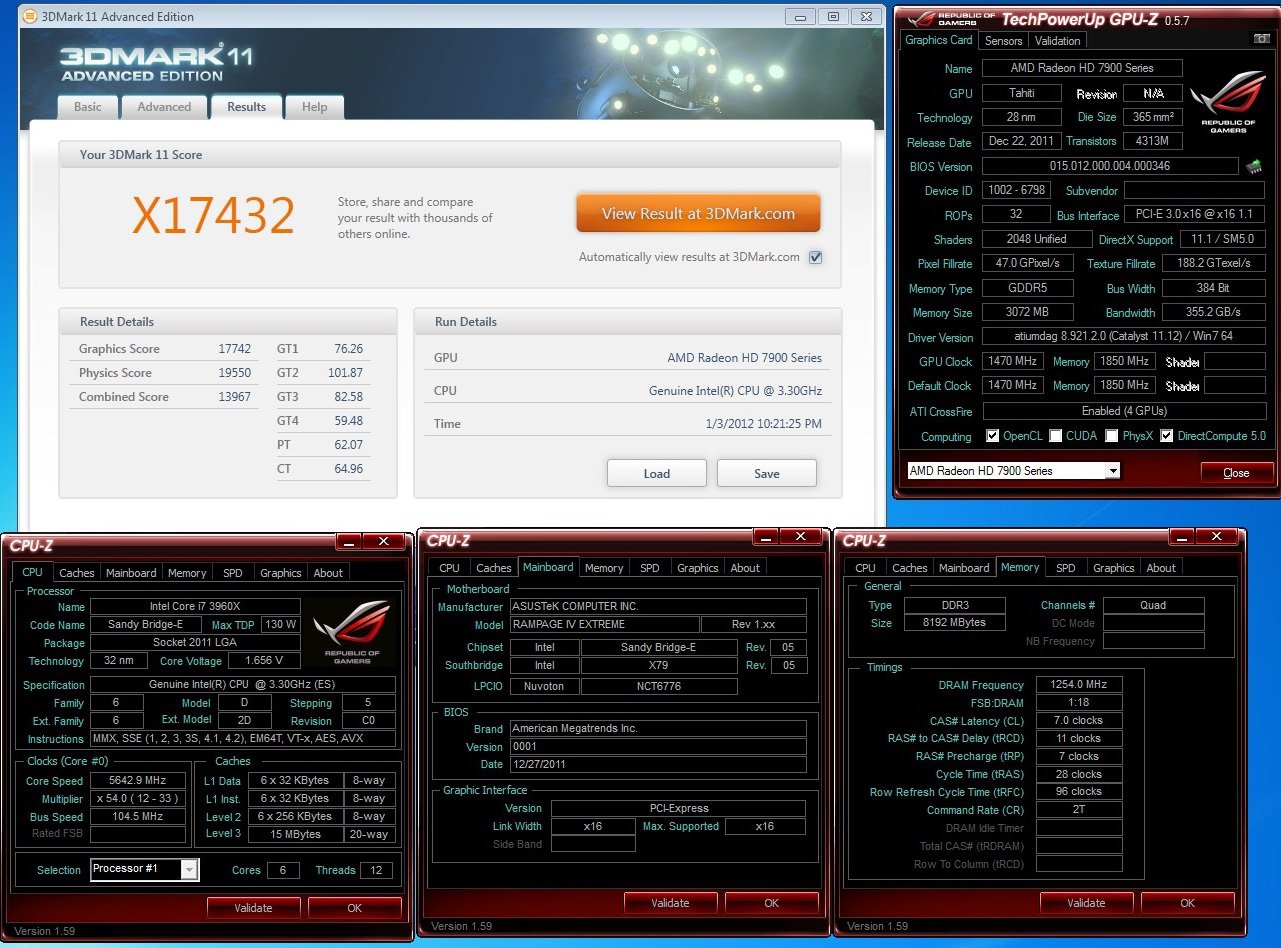Open the Validation tab in GPU-Z
The width and height of the screenshot is (1281, 948).
1057,41
